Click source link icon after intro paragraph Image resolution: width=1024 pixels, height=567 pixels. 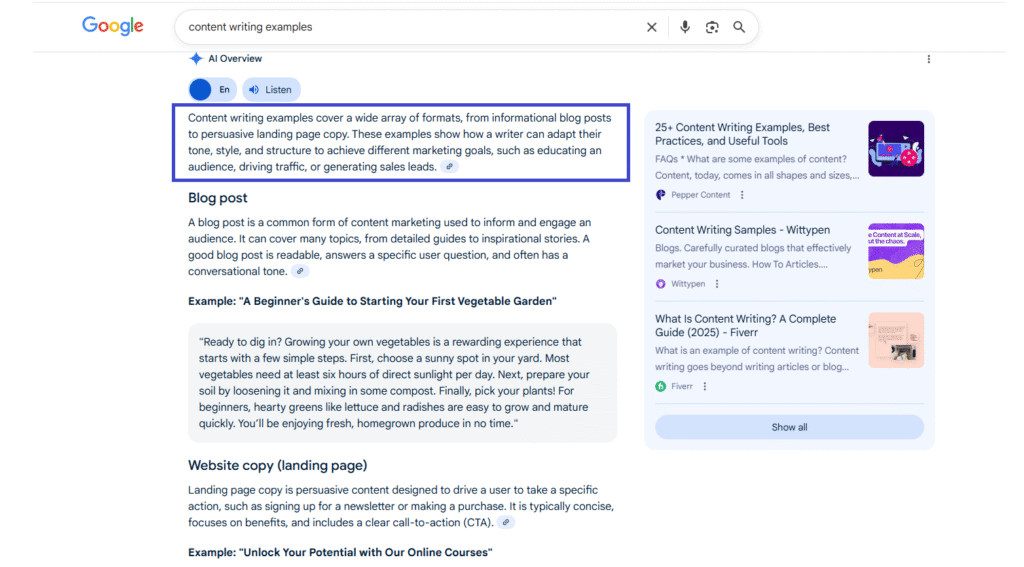pos(450,167)
